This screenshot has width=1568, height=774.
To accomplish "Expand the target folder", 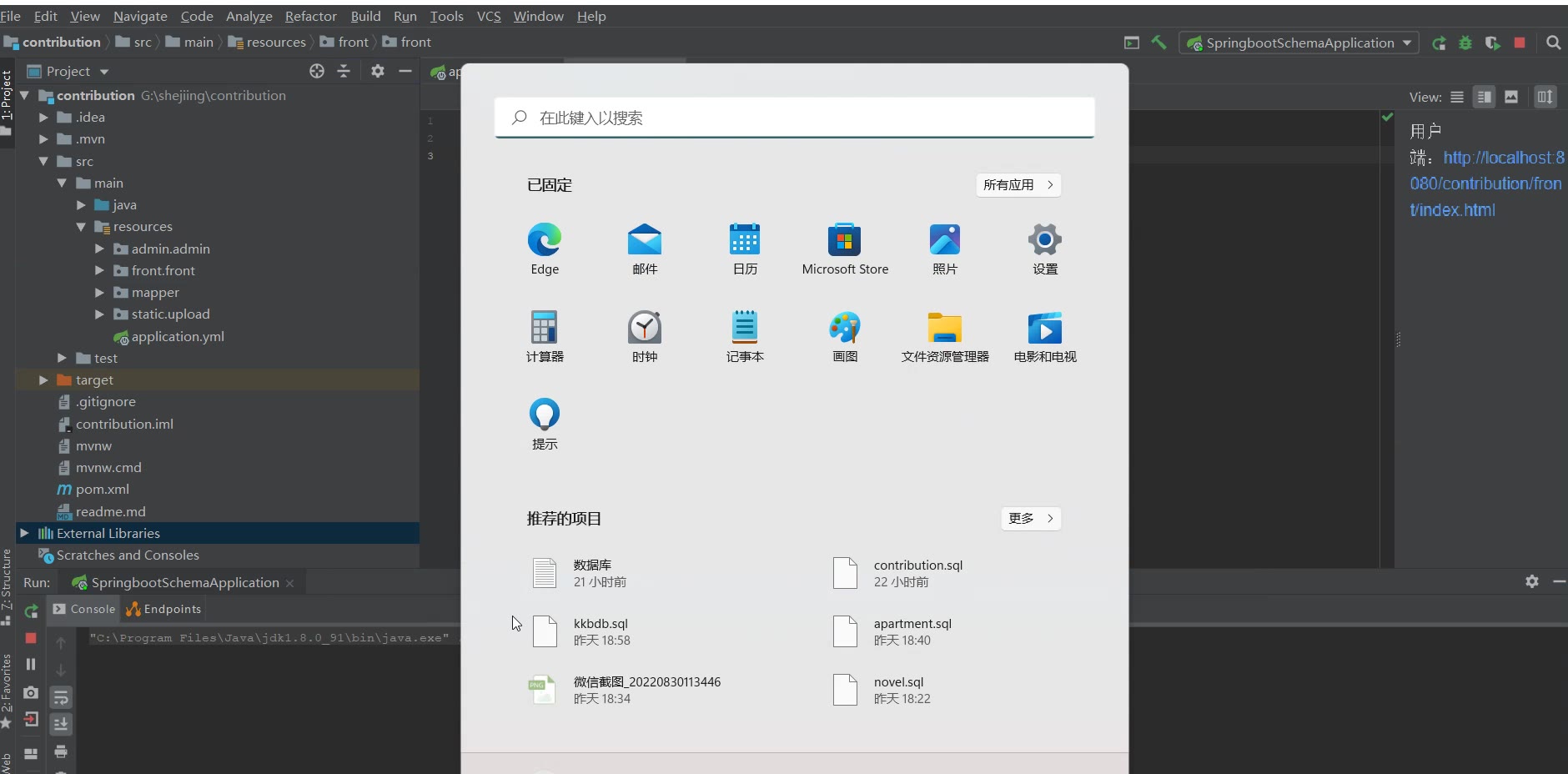I will click(43, 379).
